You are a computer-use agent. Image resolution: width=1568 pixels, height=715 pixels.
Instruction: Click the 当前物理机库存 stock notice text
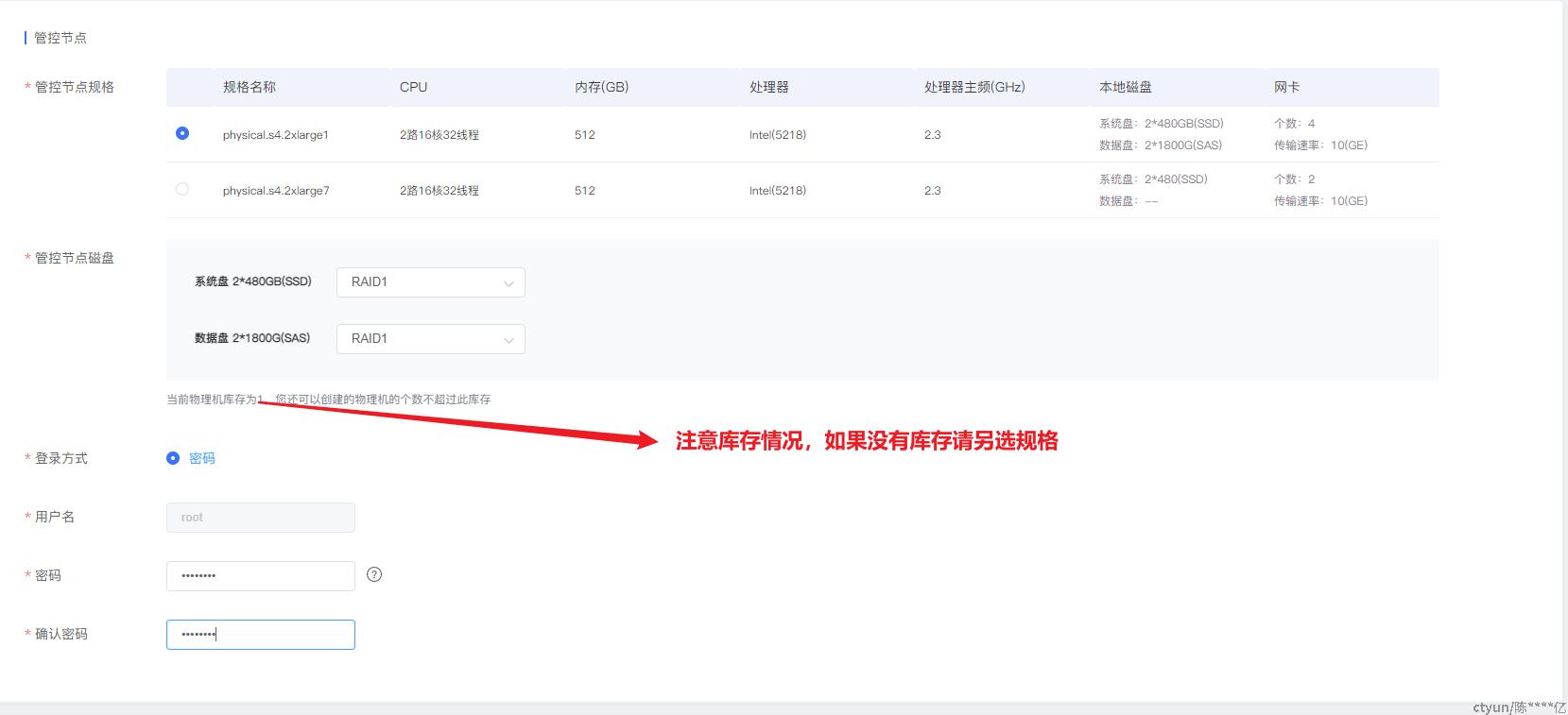[328, 400]
